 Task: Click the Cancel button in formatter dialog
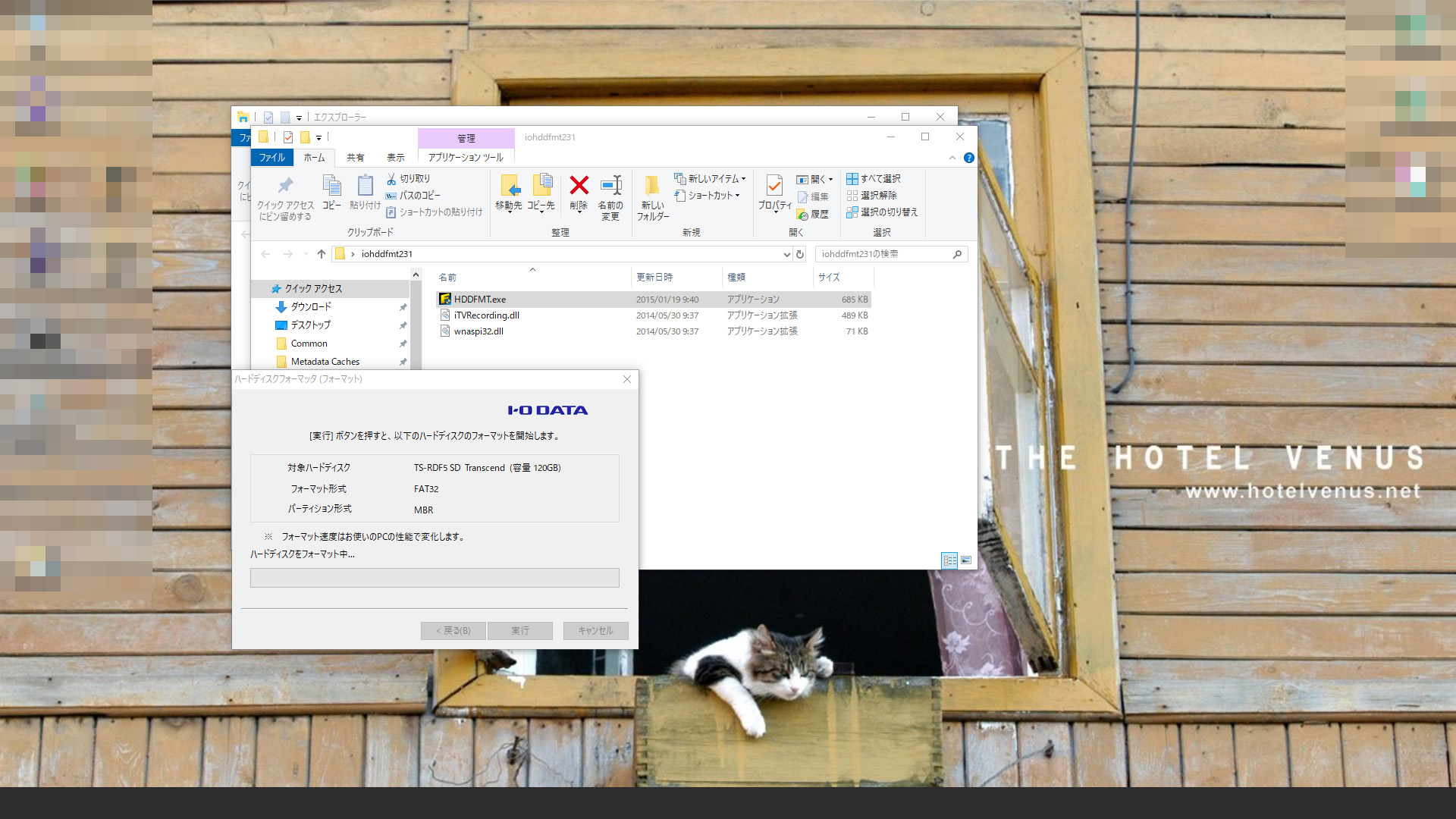click(x=595, y=630)
